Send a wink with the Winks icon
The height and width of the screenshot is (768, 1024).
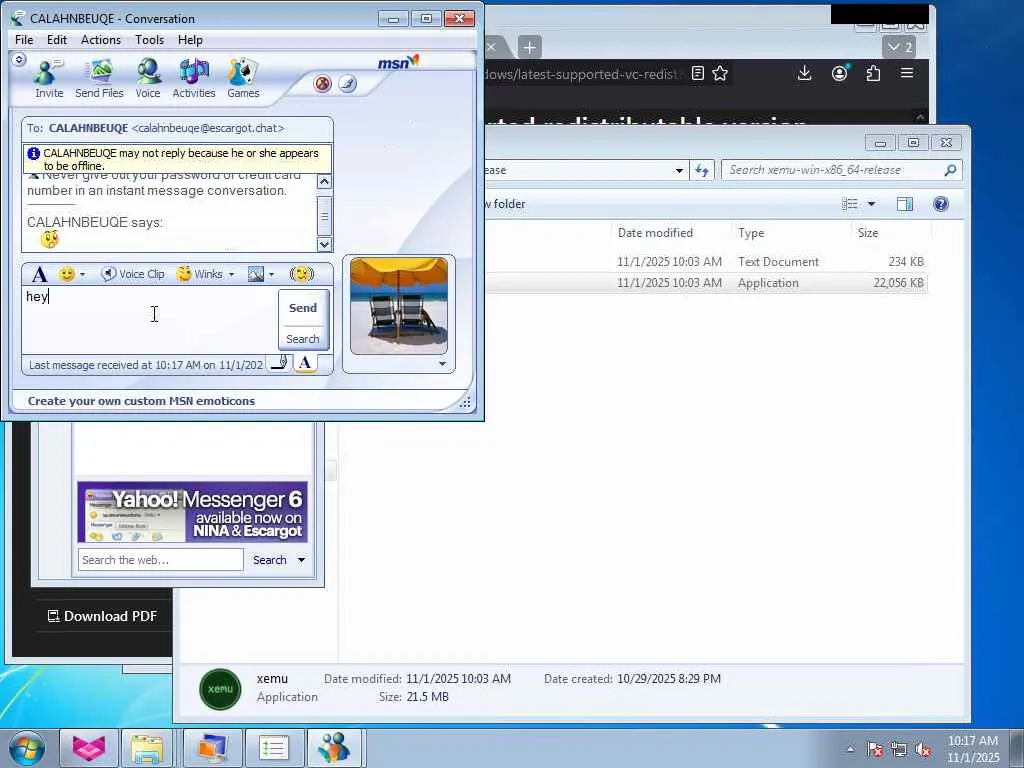coord(200,274)
